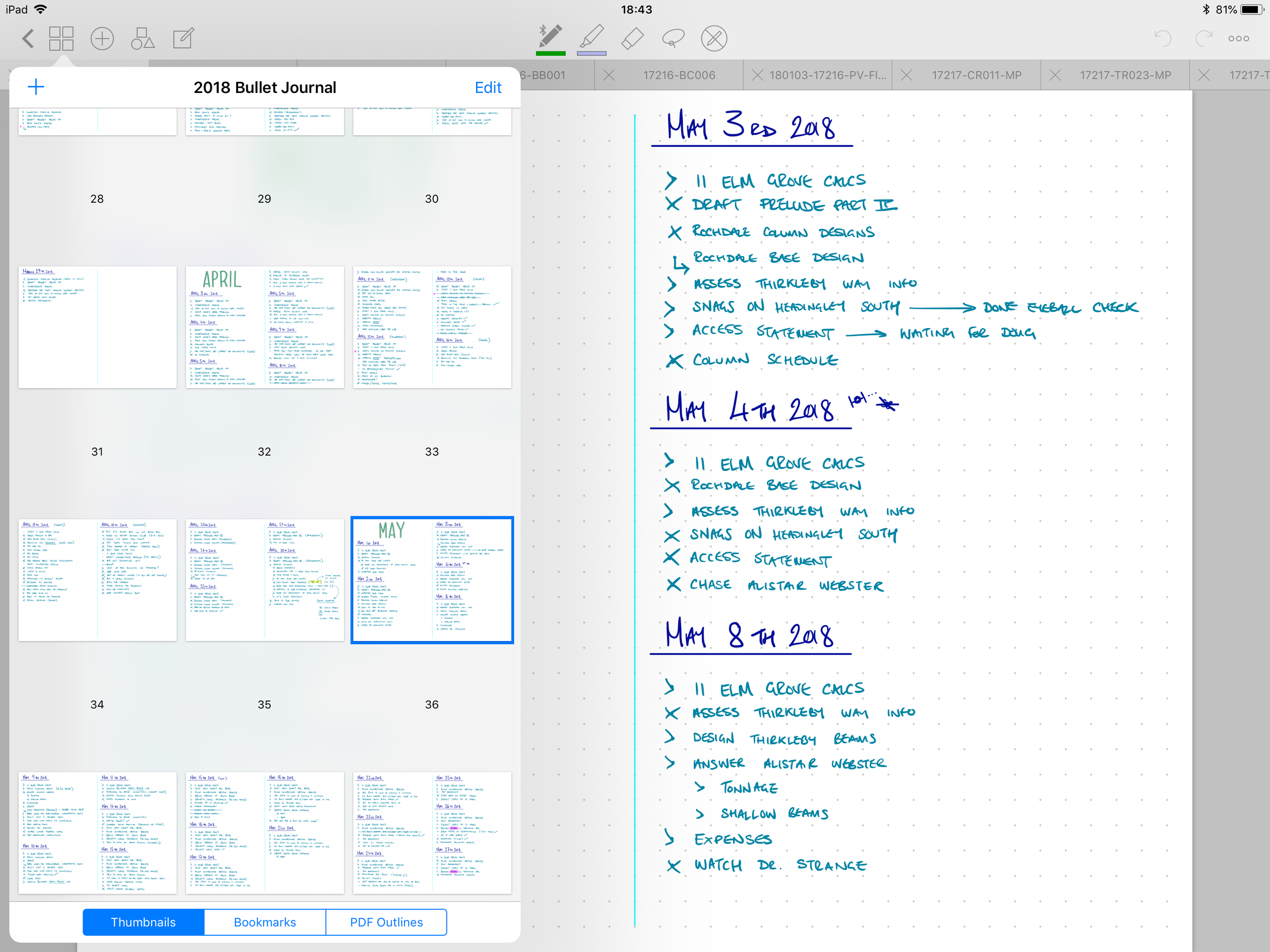Click the Edit button in journal panel
Screen dimensions: 1270x952
489,88
